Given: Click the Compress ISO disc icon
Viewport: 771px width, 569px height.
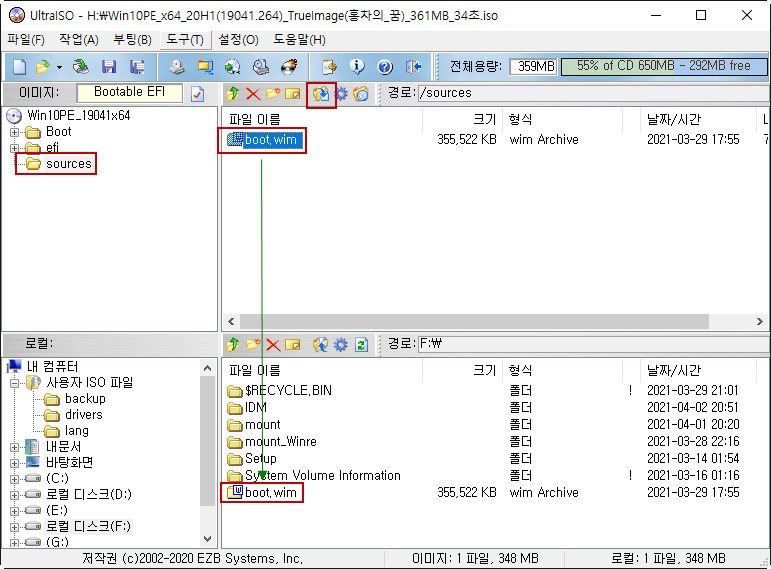Looking at the screenshot, I should click(x=233, y=66).
